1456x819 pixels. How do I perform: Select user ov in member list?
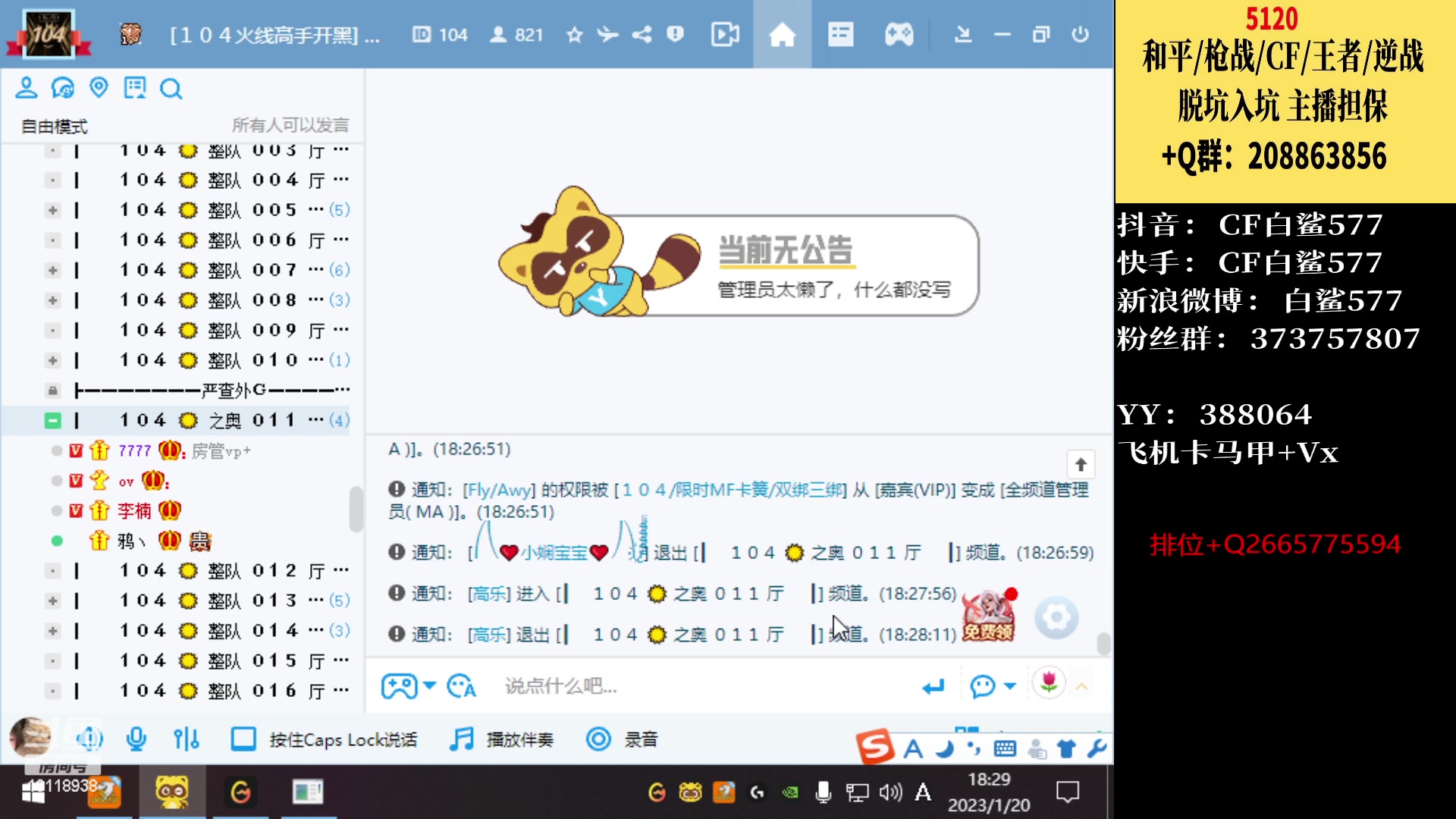180,481
